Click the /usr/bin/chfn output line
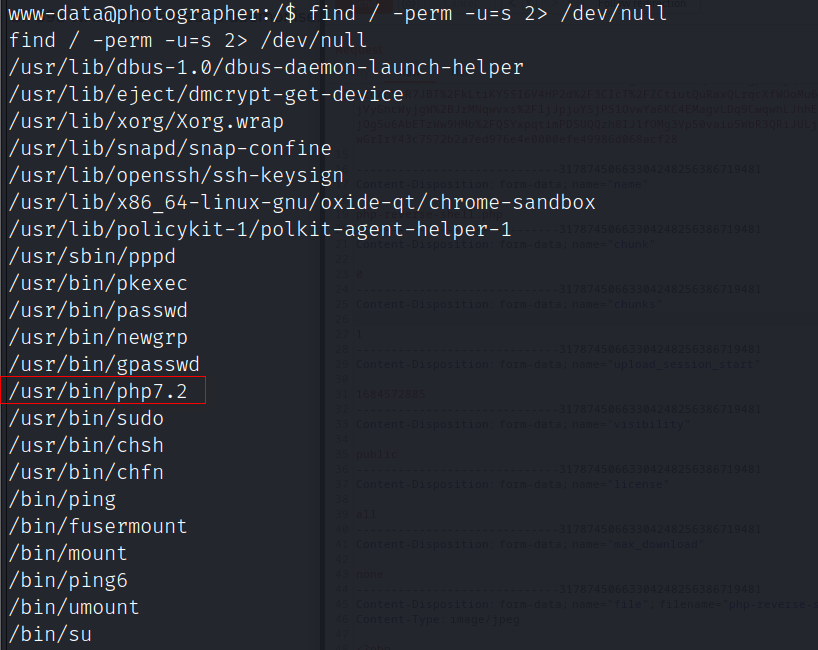Image resolution: width=818 pixels, height=650 pixels. (x=86, y=472)
